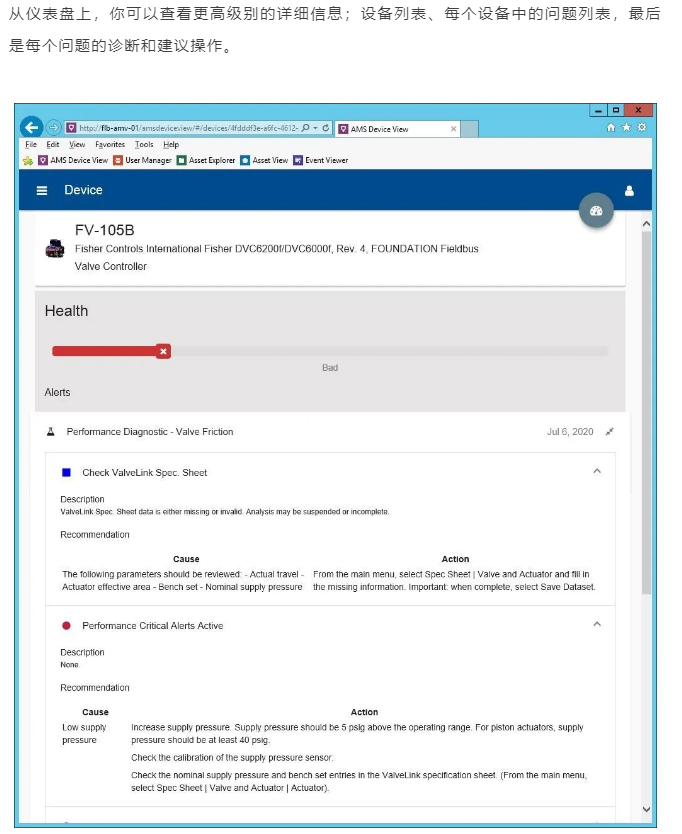Open Asset Explorer bookmark
The image size is (682, 834).
[x=206, y=160]
